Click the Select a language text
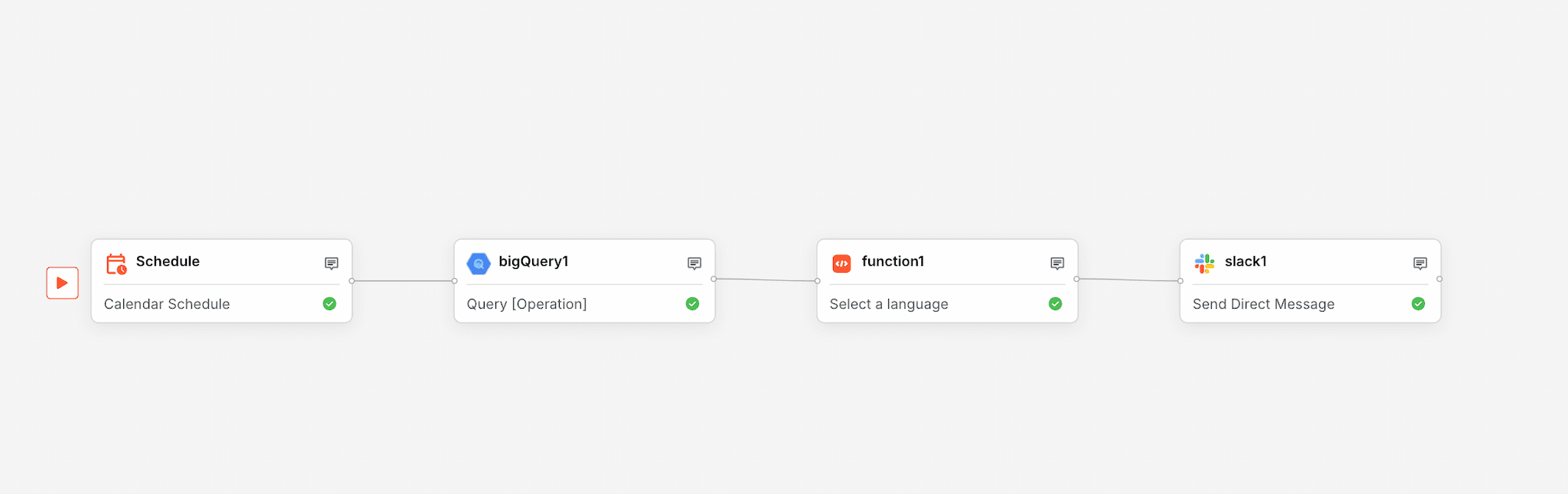The width and height of the screenshot is (1568, 494). pyautogui.click(x=889, y=304)
